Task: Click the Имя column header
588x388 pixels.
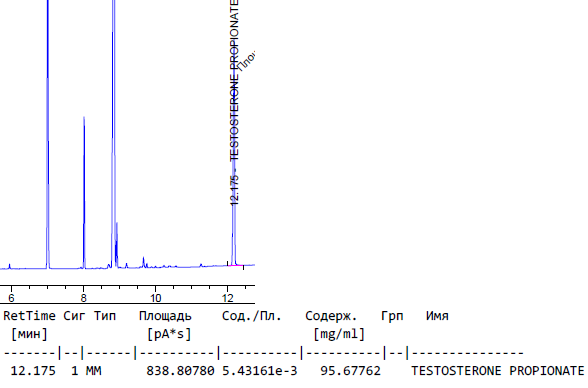Action: coord(437,316)
